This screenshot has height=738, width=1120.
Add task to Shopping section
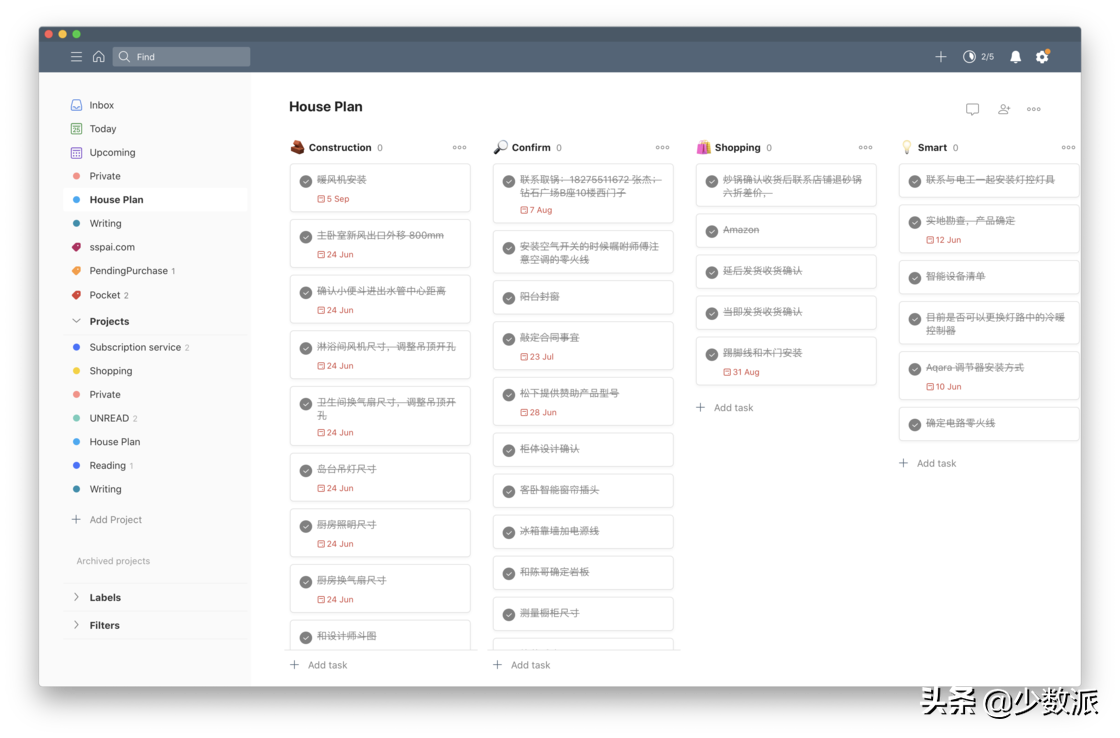click(724, 408)
